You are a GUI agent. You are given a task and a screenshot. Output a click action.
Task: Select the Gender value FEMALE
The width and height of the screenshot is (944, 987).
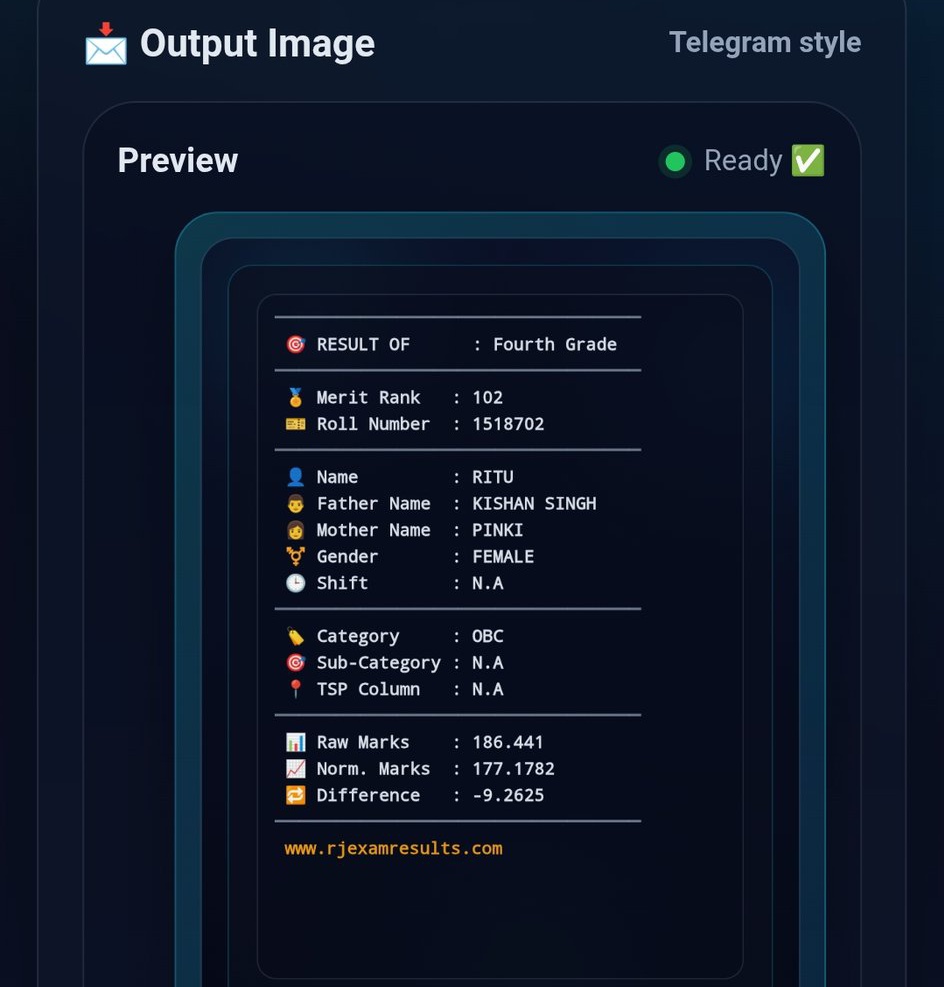(503, 556)
